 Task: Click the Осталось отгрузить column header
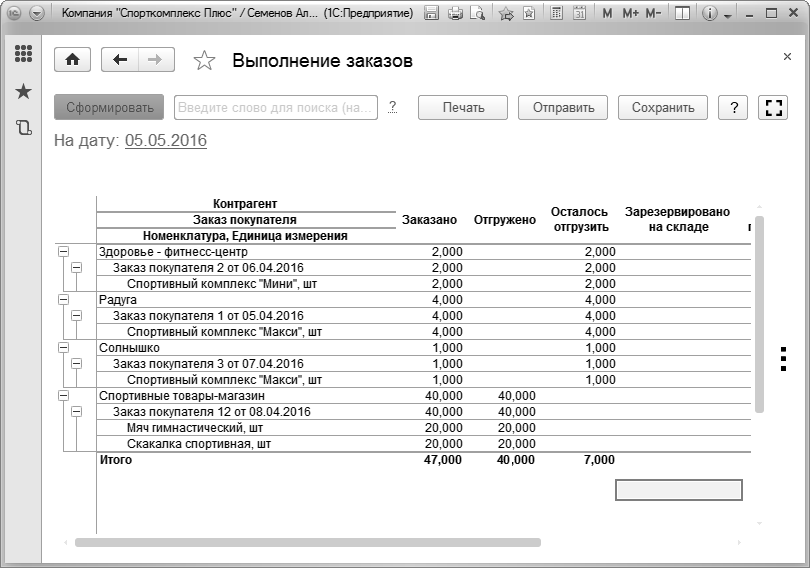(580, 219)
